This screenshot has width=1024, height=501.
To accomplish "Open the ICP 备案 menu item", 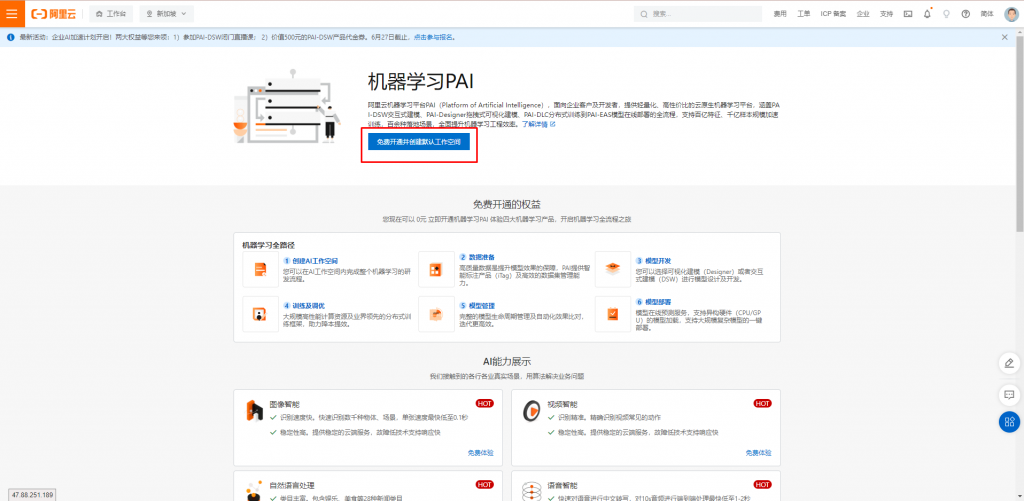I will (833, 14).
